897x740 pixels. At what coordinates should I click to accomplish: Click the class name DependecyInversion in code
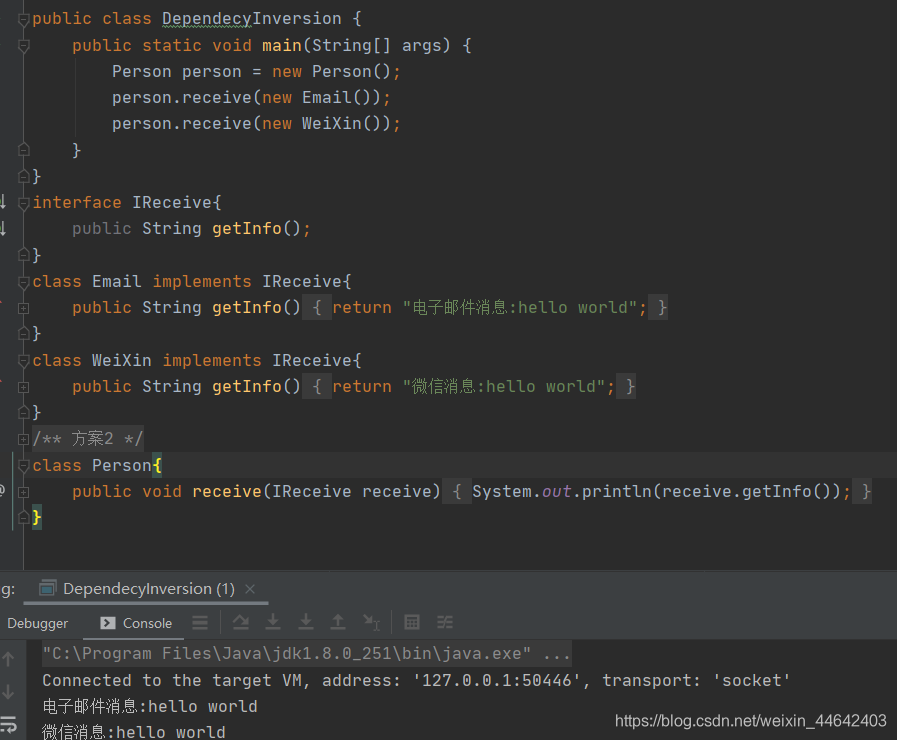[252, 19]
